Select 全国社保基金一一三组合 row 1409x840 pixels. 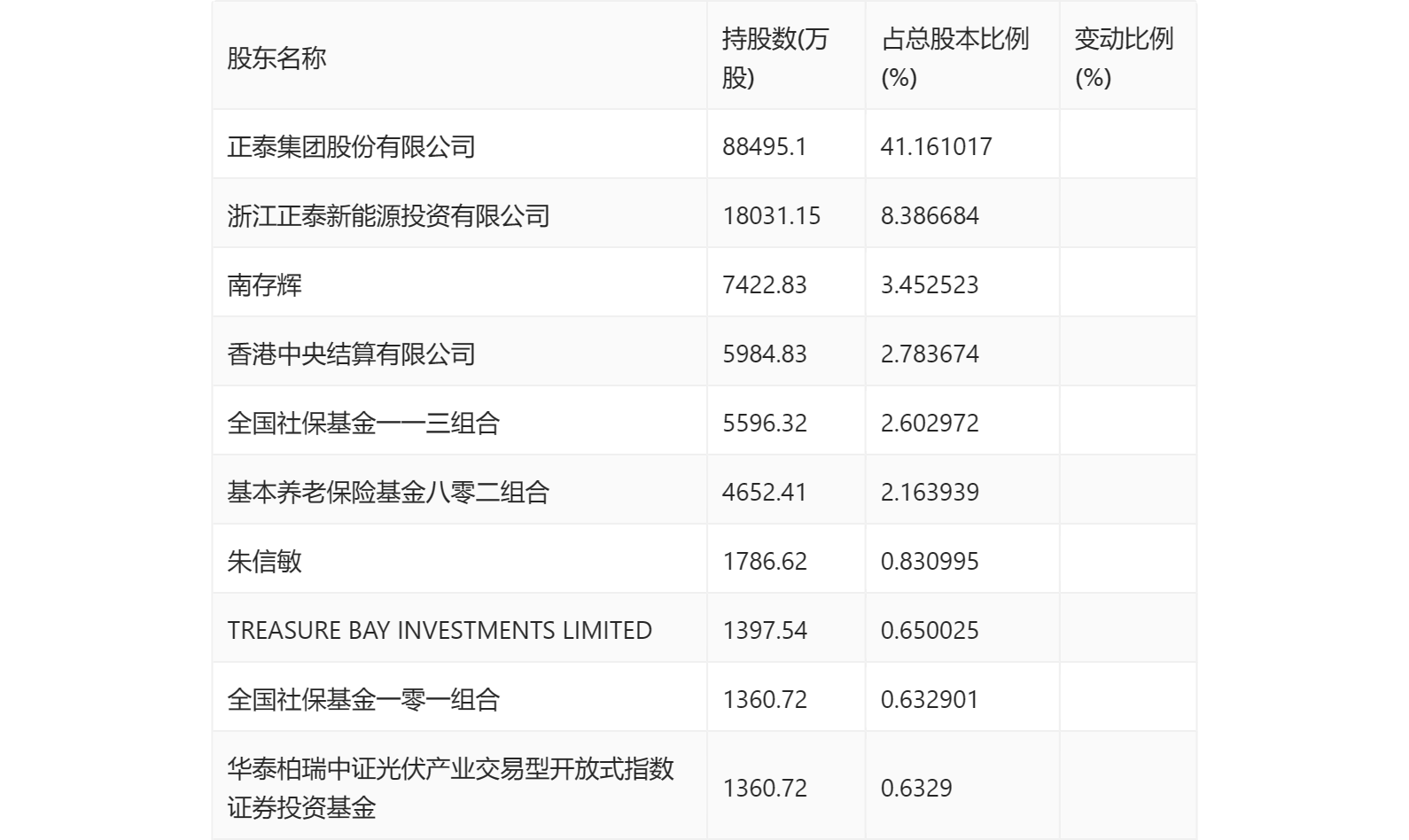pos(363,423)
